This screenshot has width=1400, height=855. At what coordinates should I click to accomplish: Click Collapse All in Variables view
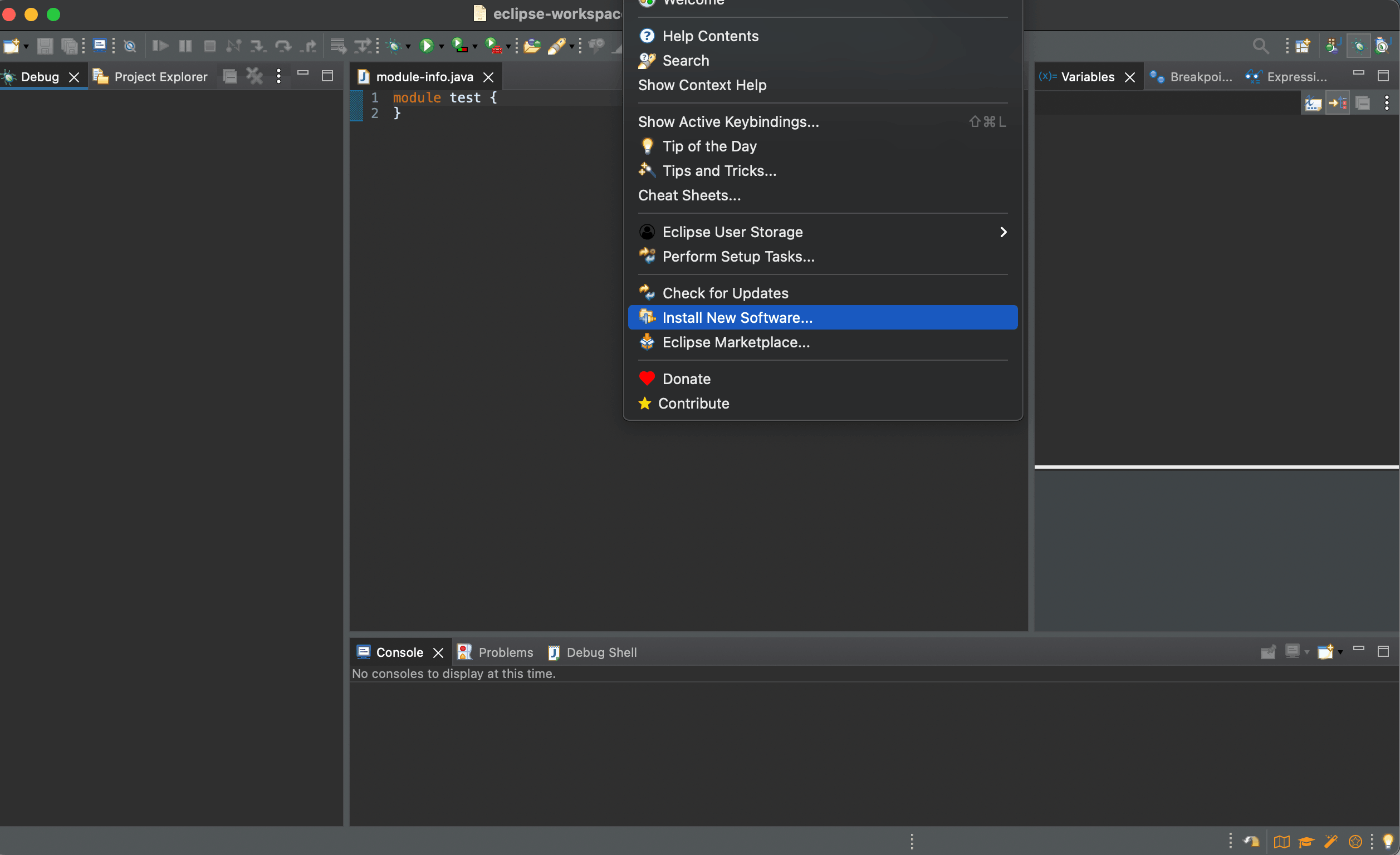pyautogui.click(x=1362, y=103)
